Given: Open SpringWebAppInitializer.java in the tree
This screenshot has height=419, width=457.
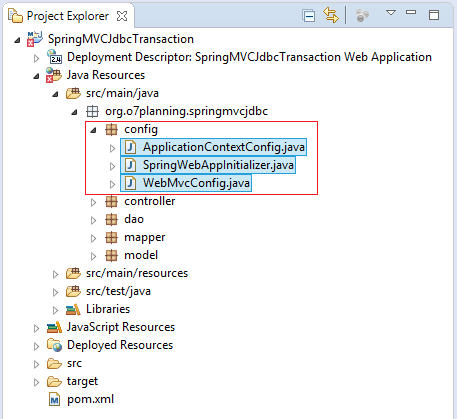Looking at the screenshot, I should [208, 165].
